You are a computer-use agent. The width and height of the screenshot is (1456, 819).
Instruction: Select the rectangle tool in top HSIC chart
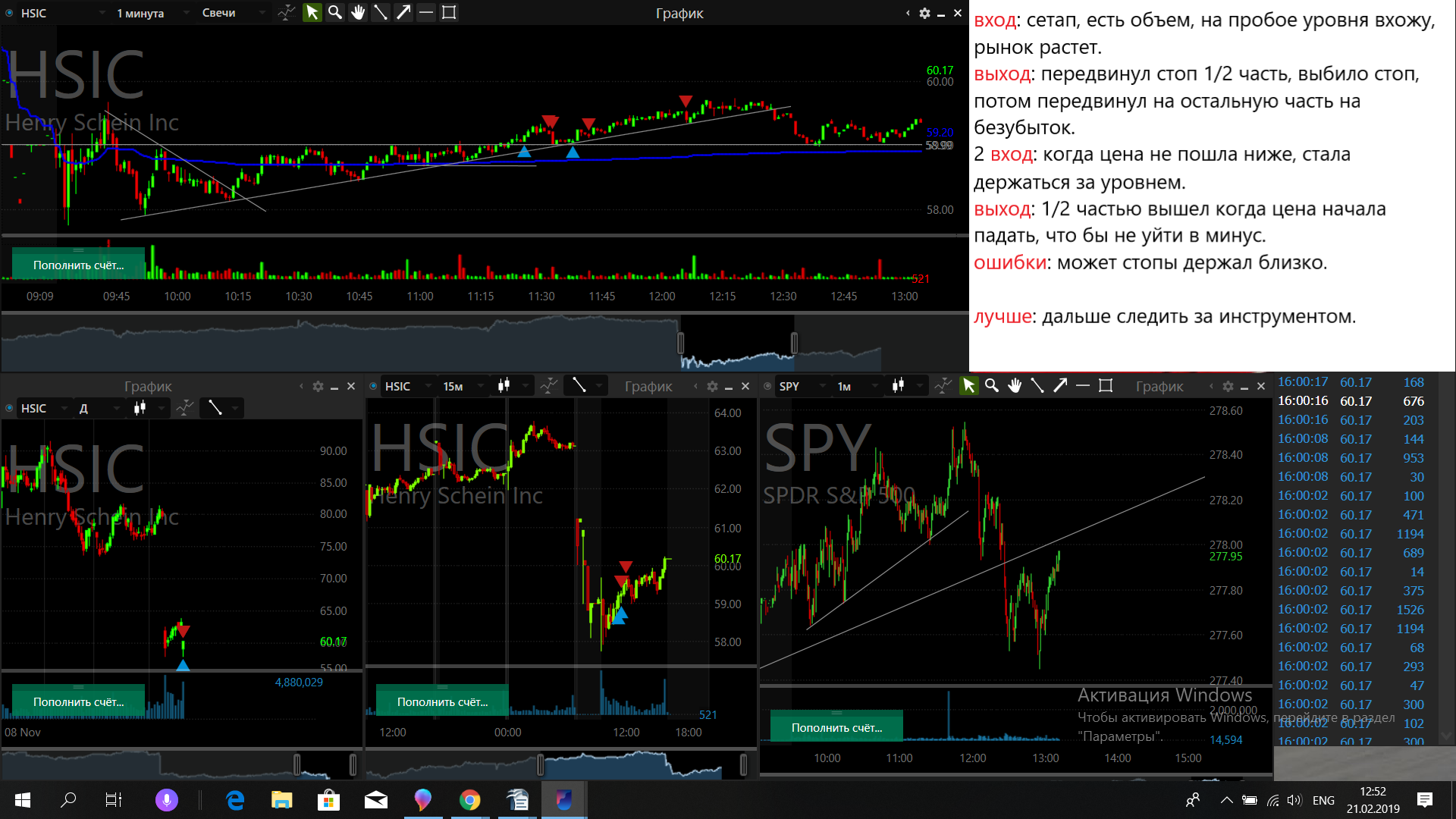coord(449,13)
